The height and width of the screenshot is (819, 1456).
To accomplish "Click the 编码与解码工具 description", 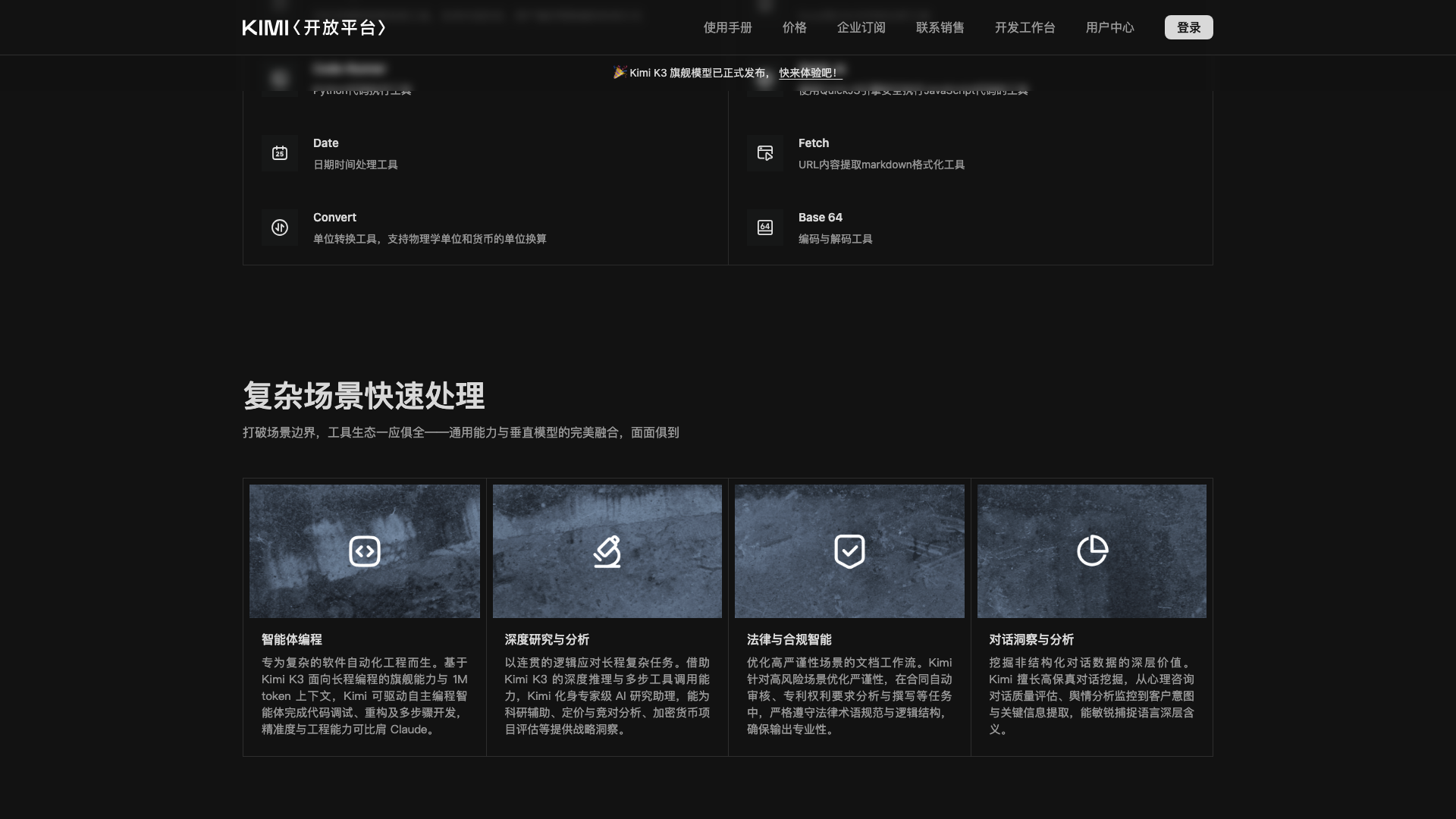I will (836, 239).
